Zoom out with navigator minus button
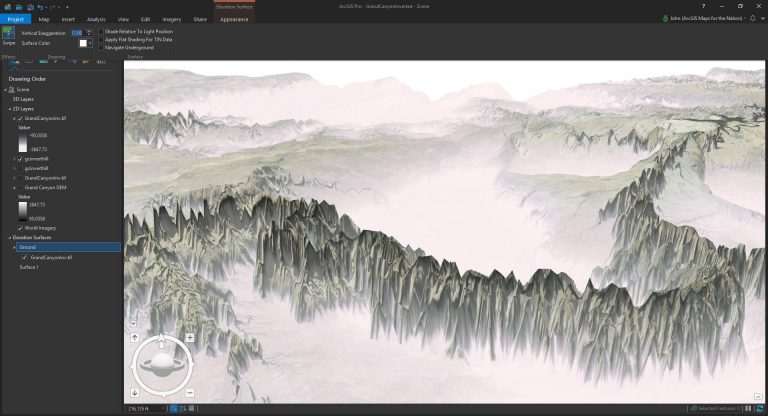The width and height of the screenshot is (768, 416). click(190, 392)
